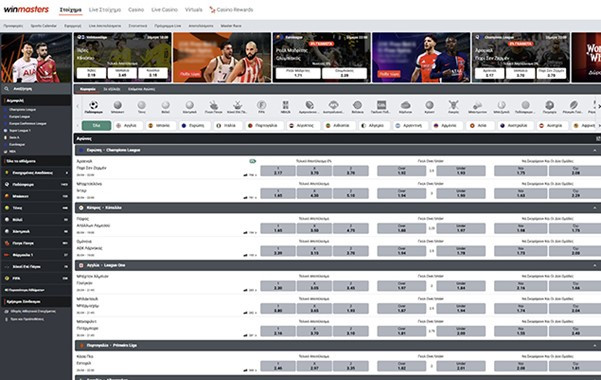The width and height of the screenshot is (601, 380).
Task: Open the basketball players promo banner
Action: point(222,58)
